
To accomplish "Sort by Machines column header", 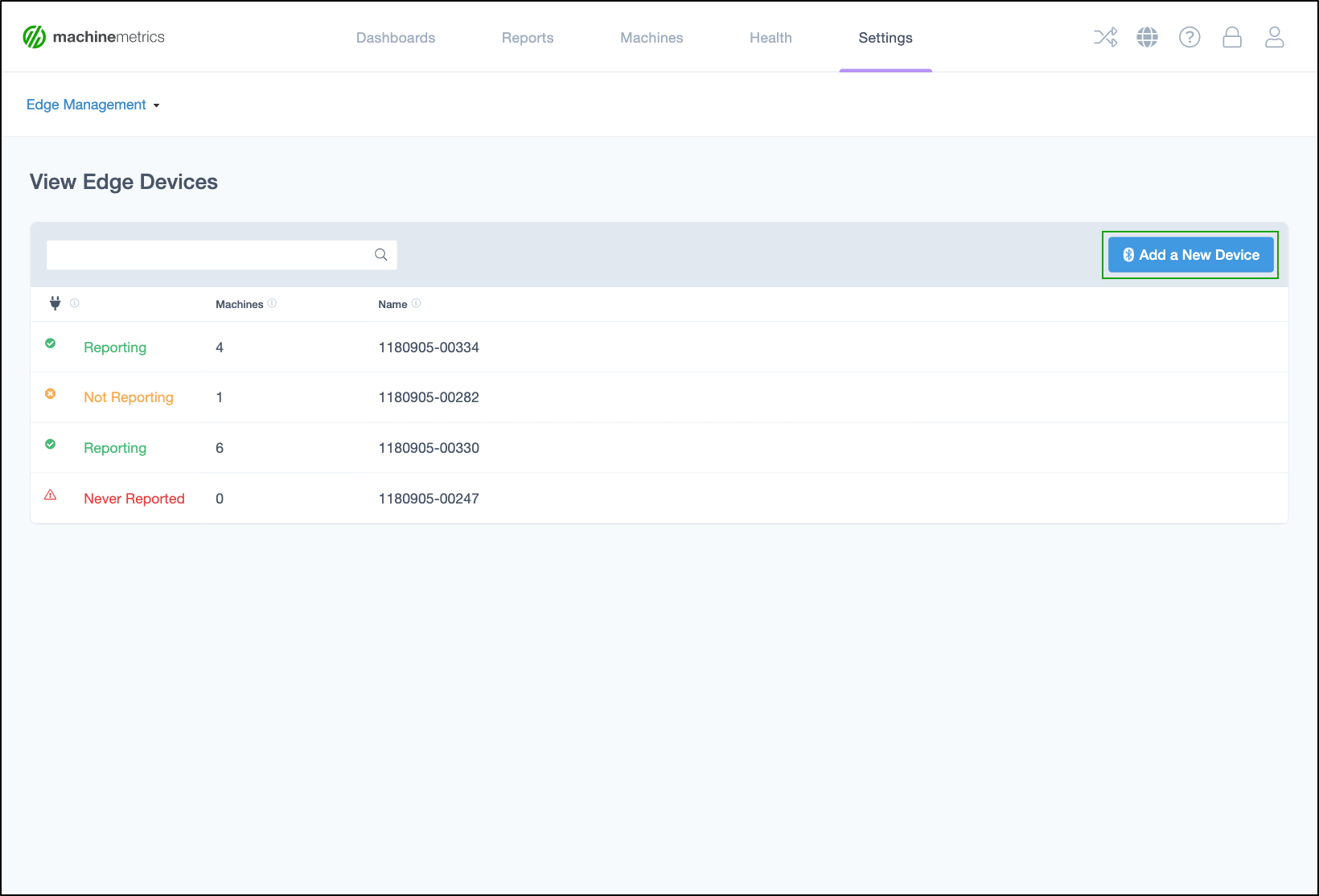I will [x=240, y=304].
